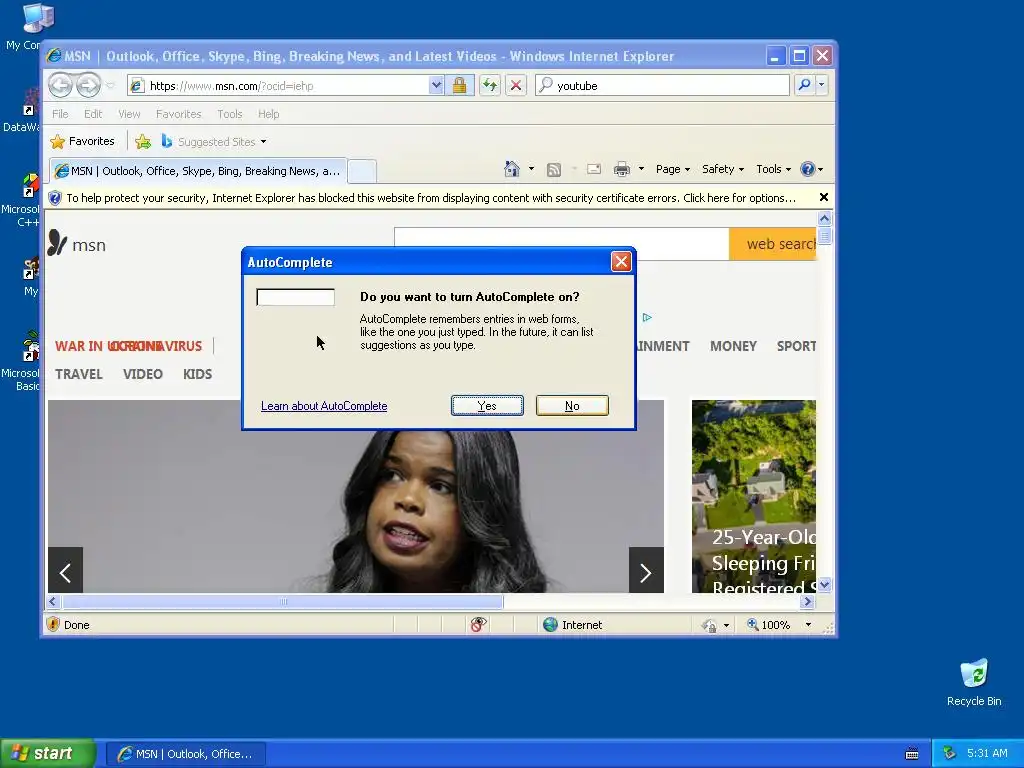Click No in the AutoComplete dialog

[572, 406]
